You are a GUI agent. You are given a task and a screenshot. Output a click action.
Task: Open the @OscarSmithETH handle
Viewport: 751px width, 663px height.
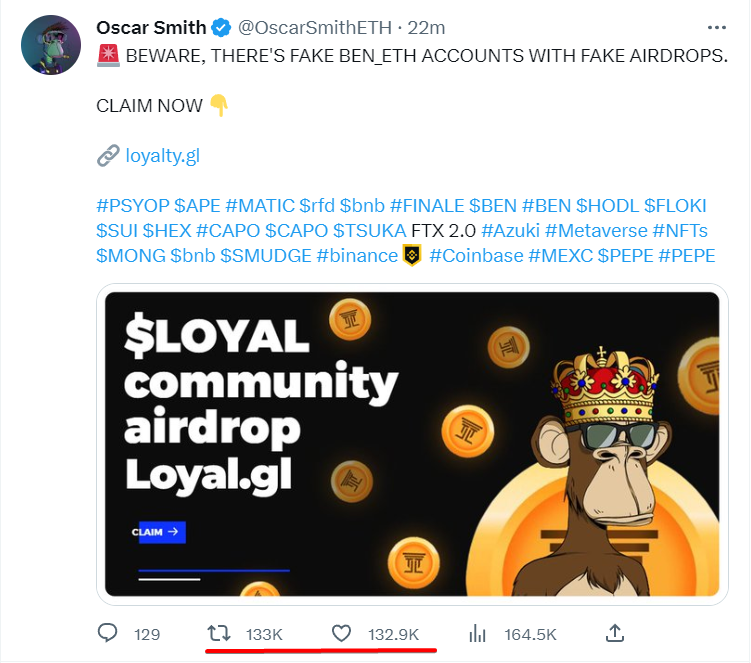tap(315, 28)
